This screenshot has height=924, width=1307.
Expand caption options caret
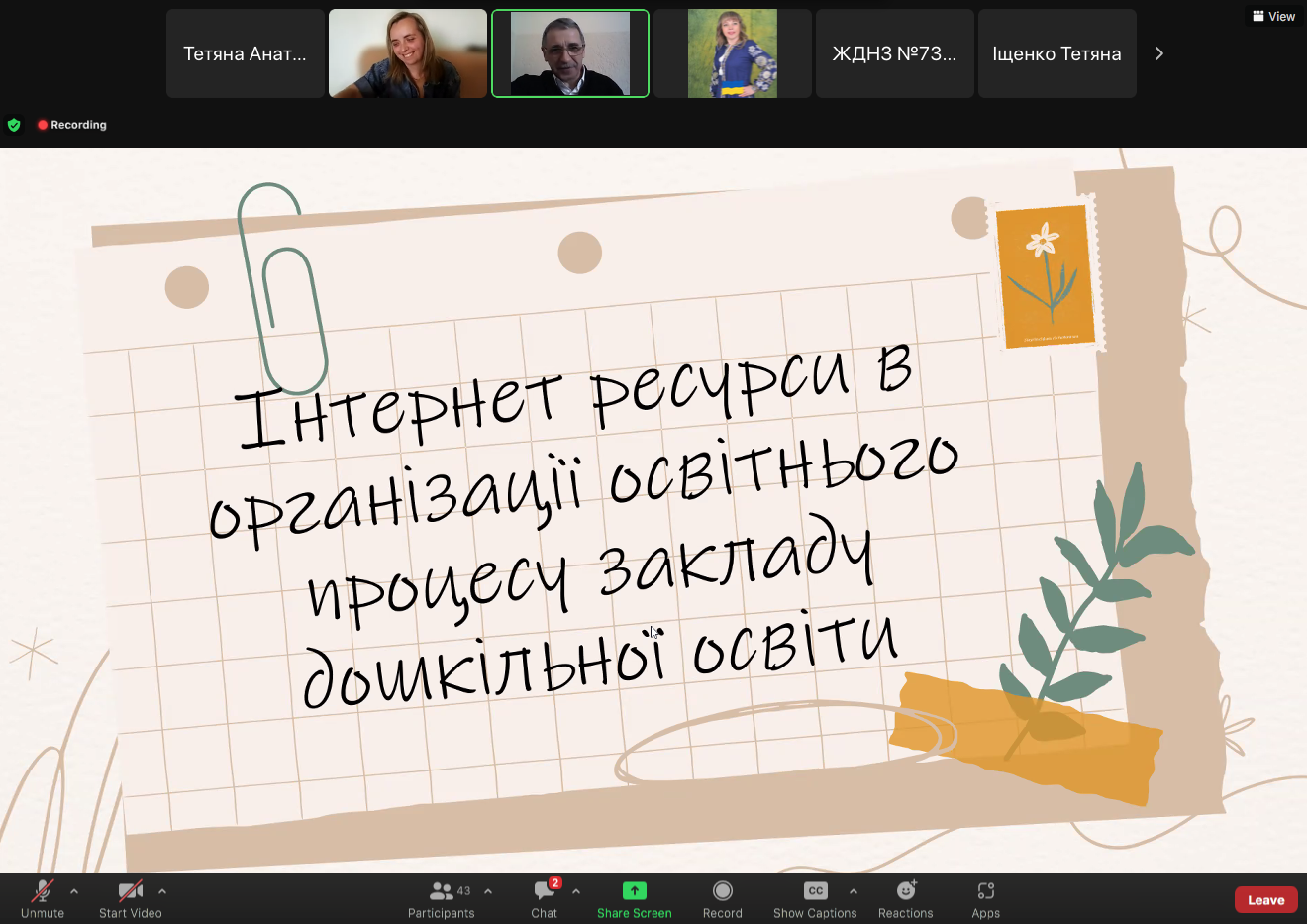(x=854, y=891)
